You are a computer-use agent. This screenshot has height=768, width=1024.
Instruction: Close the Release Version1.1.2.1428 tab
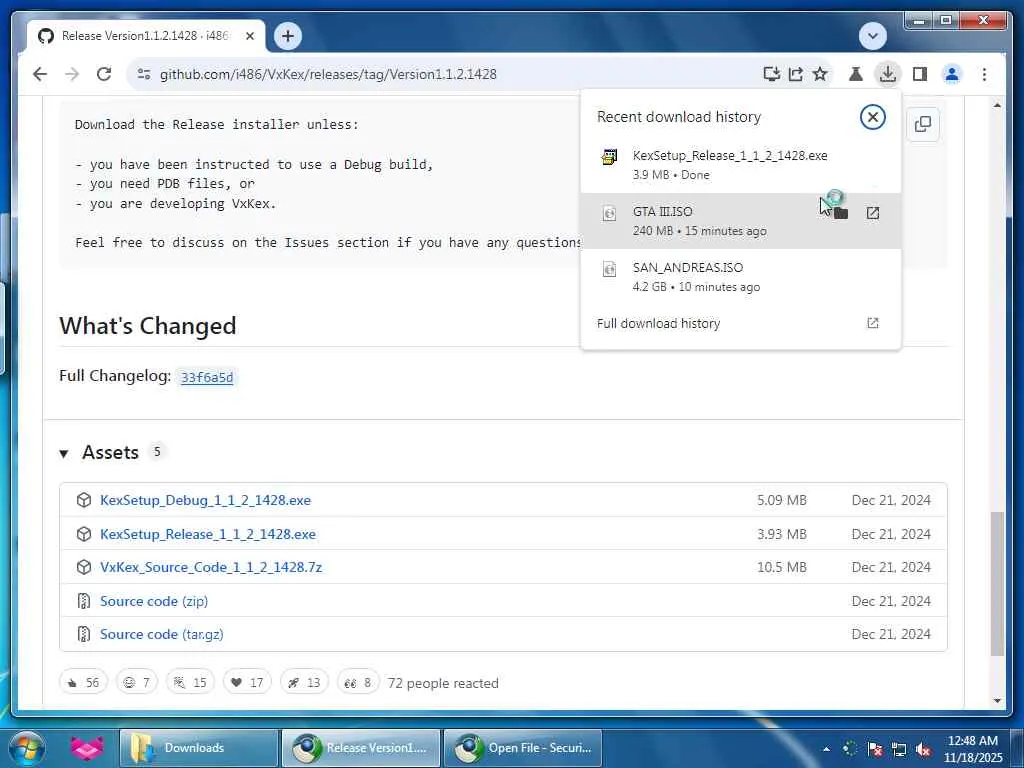coord(249,36)
